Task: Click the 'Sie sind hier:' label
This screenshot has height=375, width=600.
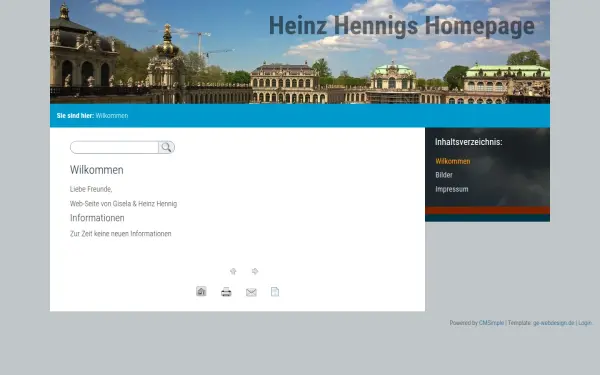Action: 75,116
